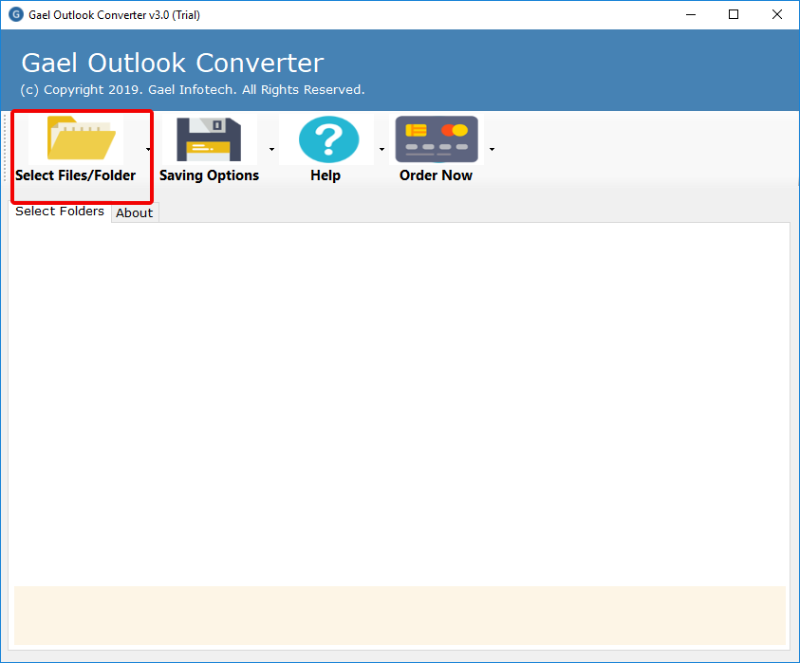The width and height of the screenshot is (800, 663).
Task: Expand the Help dropdown arrow
Action: click(382, 150)
